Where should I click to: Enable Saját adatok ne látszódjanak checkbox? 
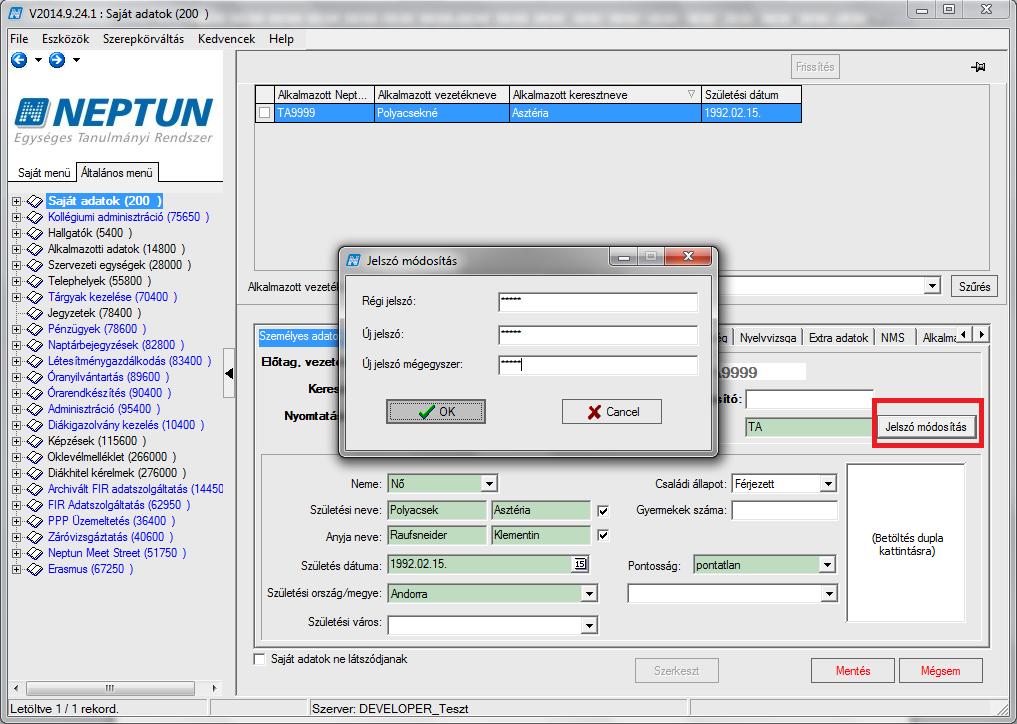tap(259, 659)
